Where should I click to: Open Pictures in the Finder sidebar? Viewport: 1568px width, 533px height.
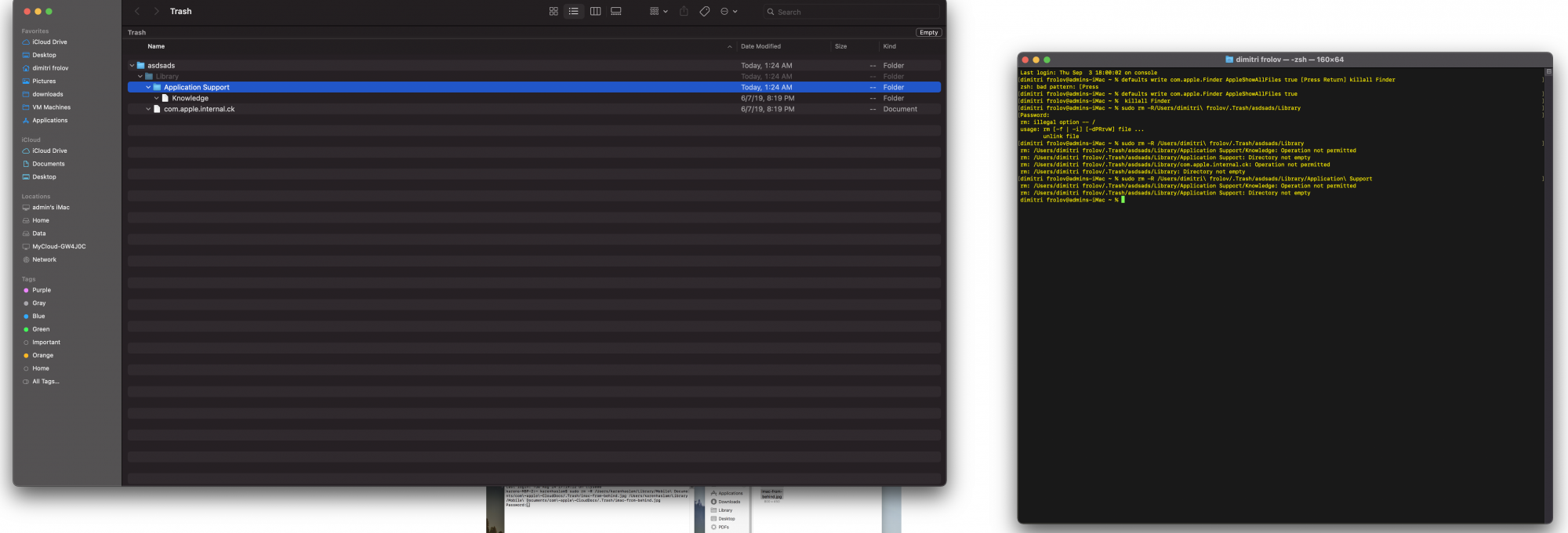pyautogui.click(x=44, y=82)
